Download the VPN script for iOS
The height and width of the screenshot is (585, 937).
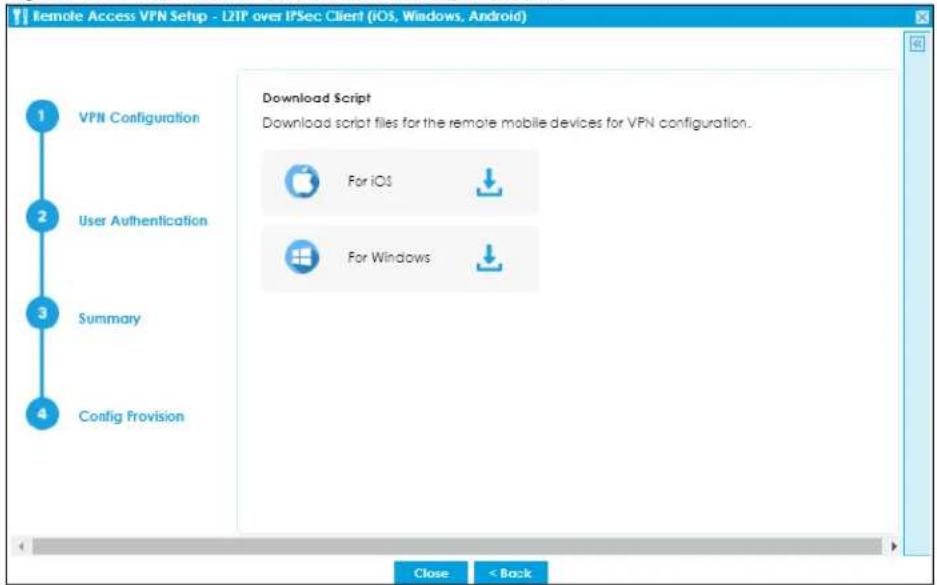[x=489, y=182]
